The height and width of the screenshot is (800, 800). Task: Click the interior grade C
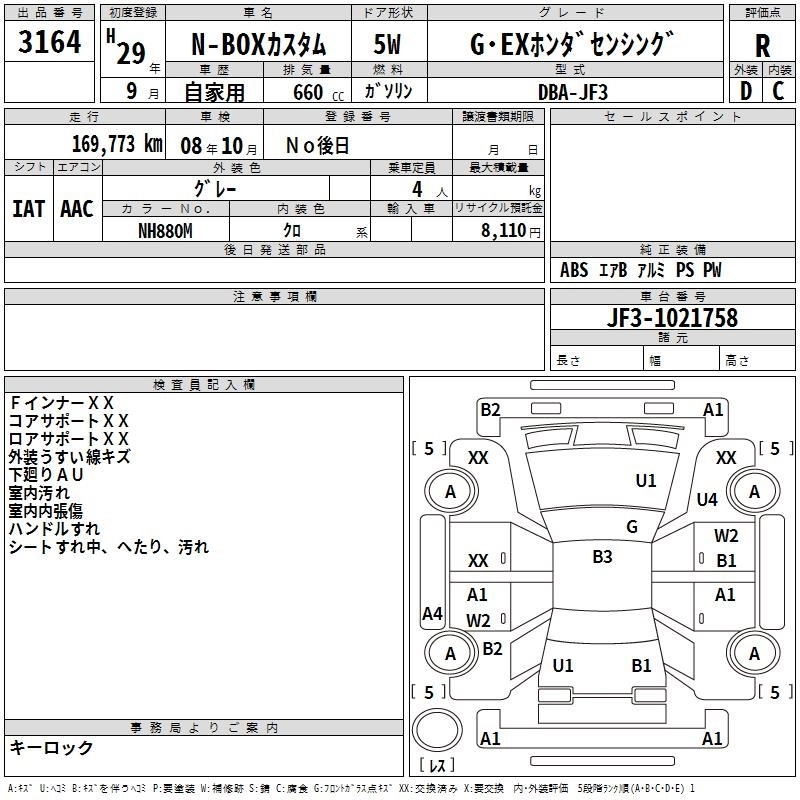[778, 91]
